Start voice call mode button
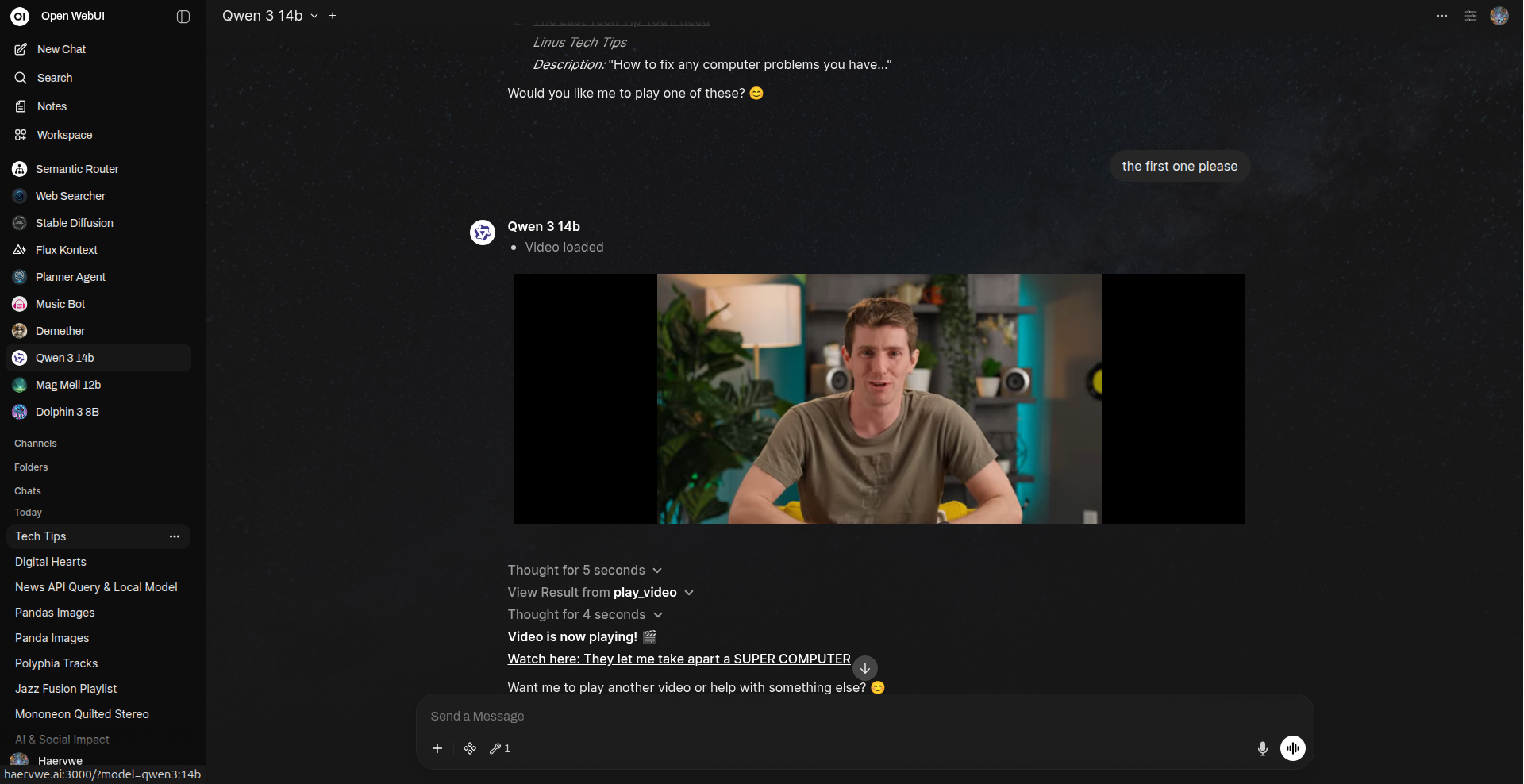 tap(1292, 748)
